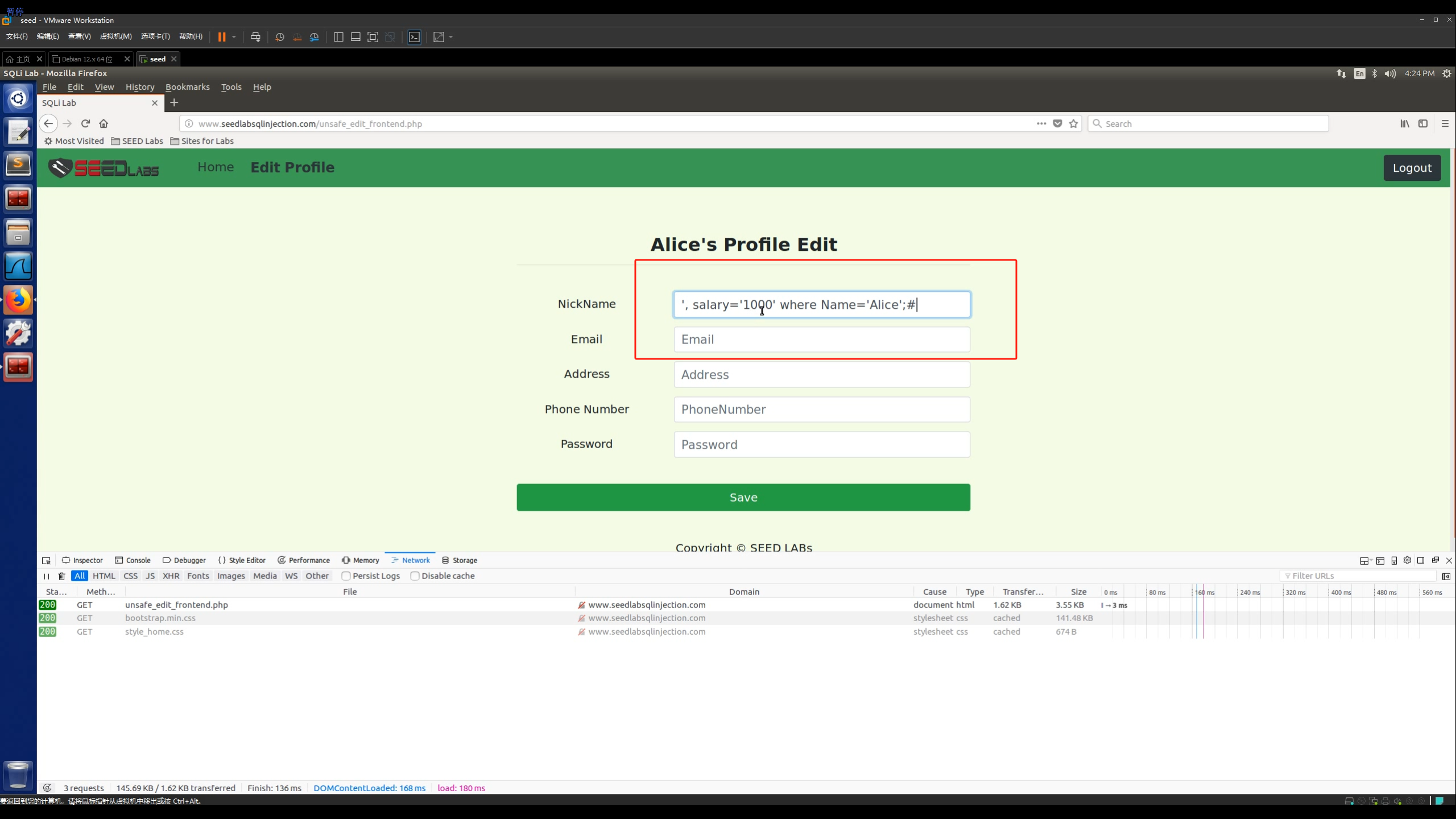1456x819 pixels.
Task: Open the Bookmarks menu
Action: [x=187, y=87]
